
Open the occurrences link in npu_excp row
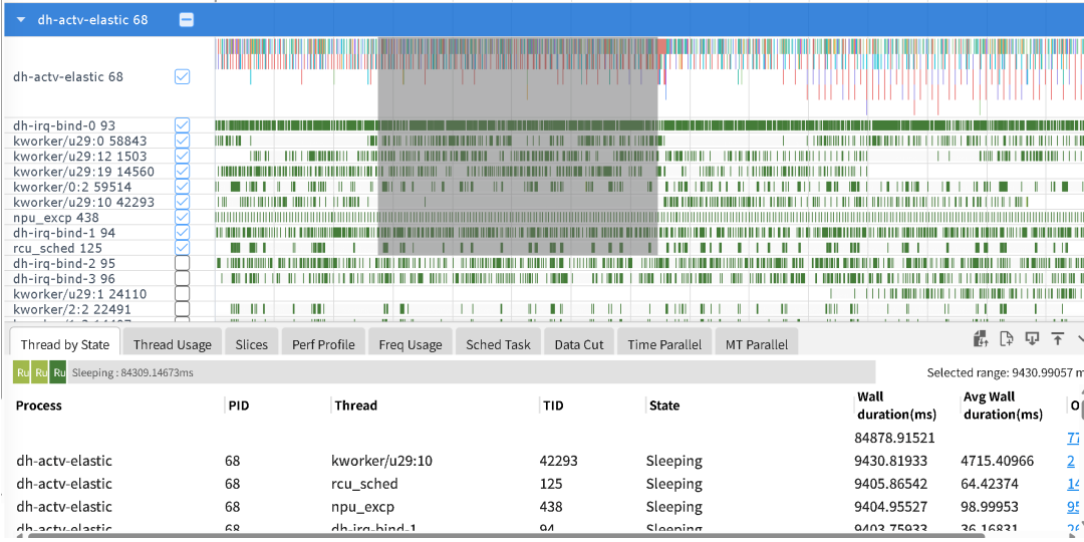coord(1073,507)
